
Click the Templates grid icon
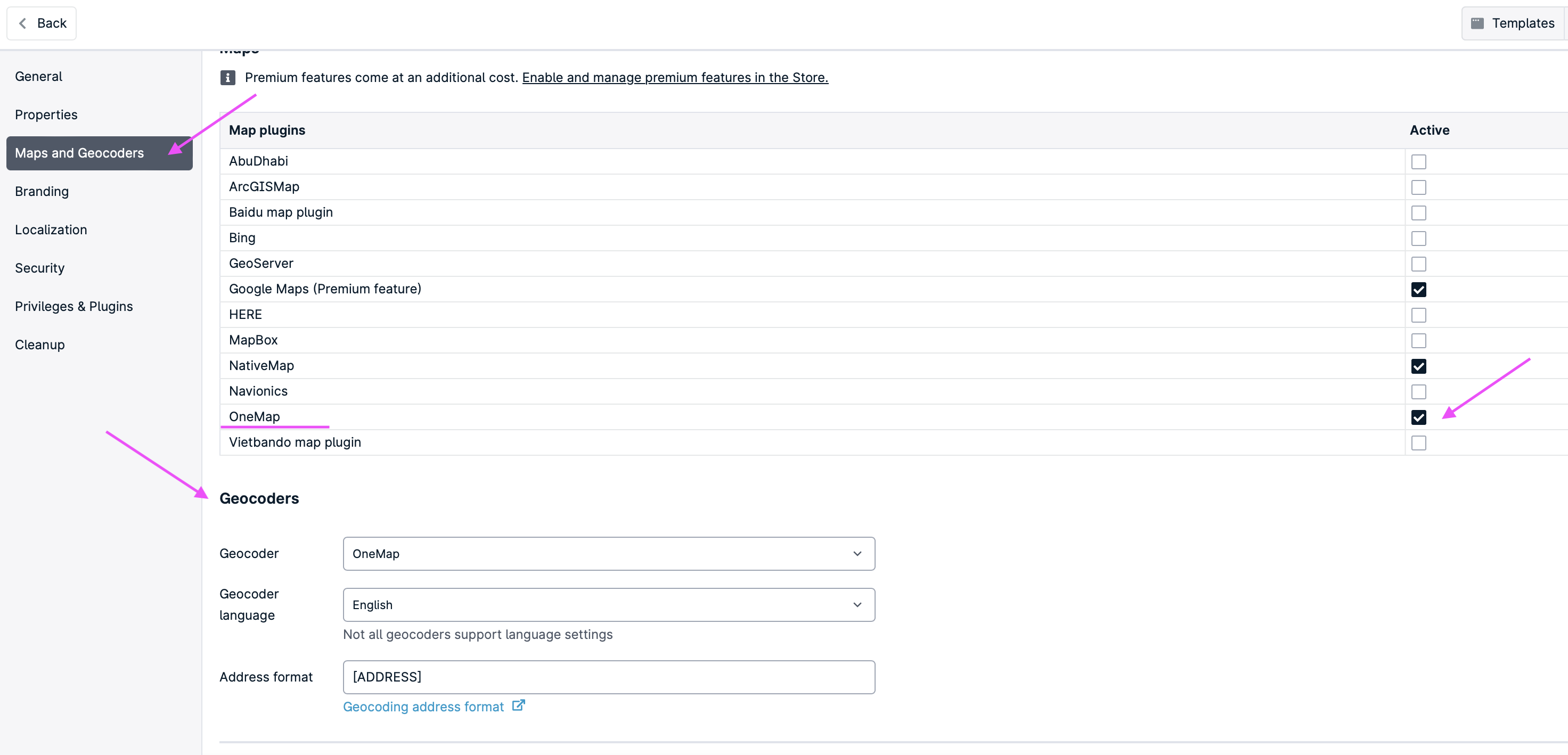pyautogui.click(x=1478, y=22)
